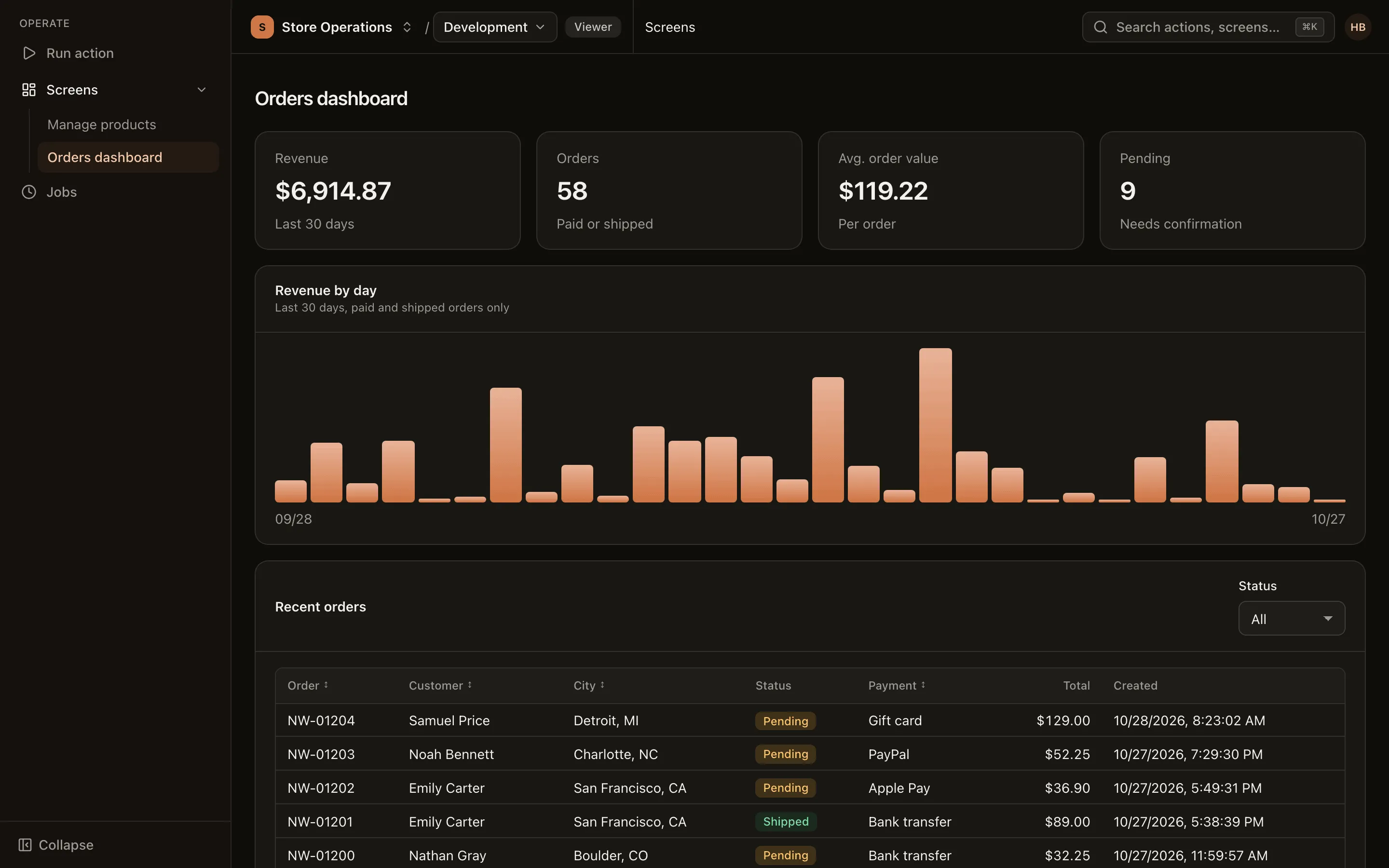
Task: Click the Orders 58 card
Action: coord(668,190)
